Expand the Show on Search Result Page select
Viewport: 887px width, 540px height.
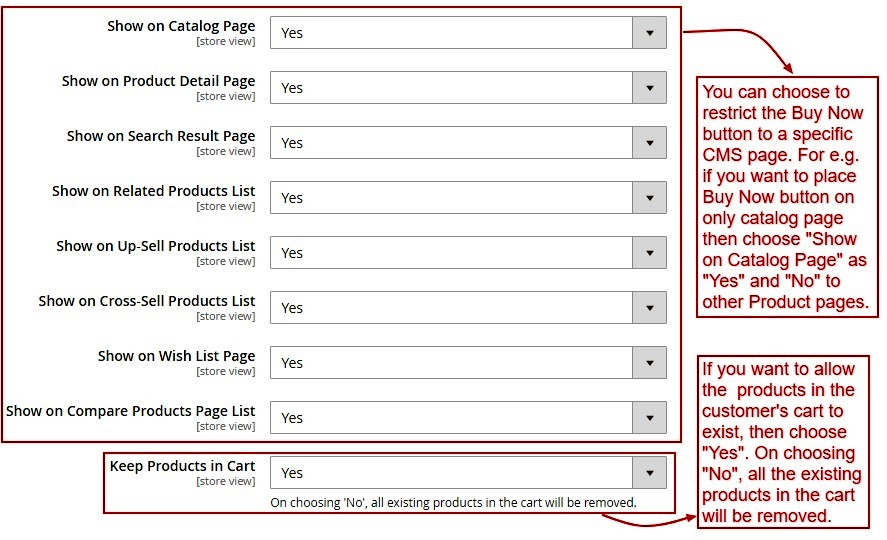452,143
